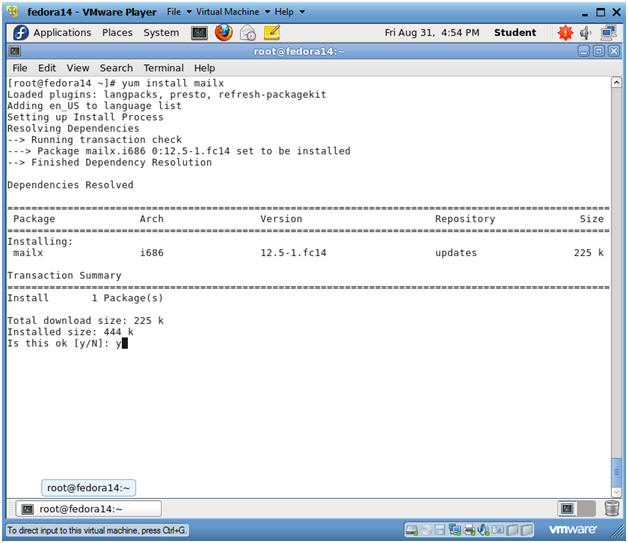Open the Places menu
The width and height of the screenshot is (628, 543).
coord(117,32)
